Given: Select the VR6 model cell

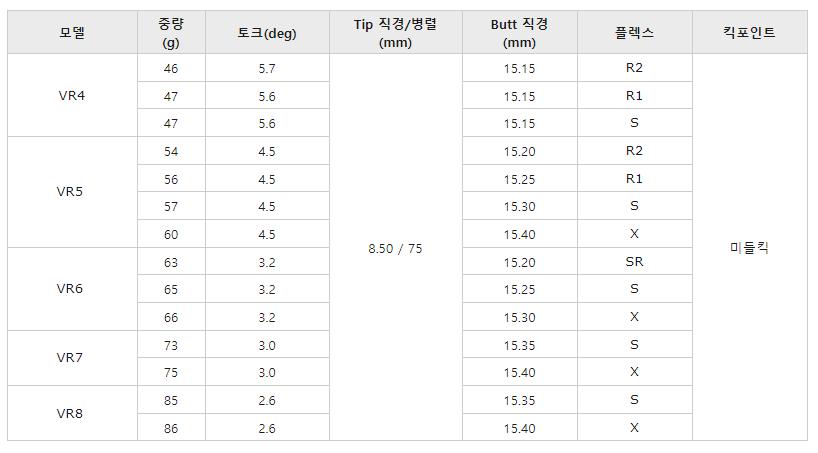Looking at the screenshot, I should 72,289.
